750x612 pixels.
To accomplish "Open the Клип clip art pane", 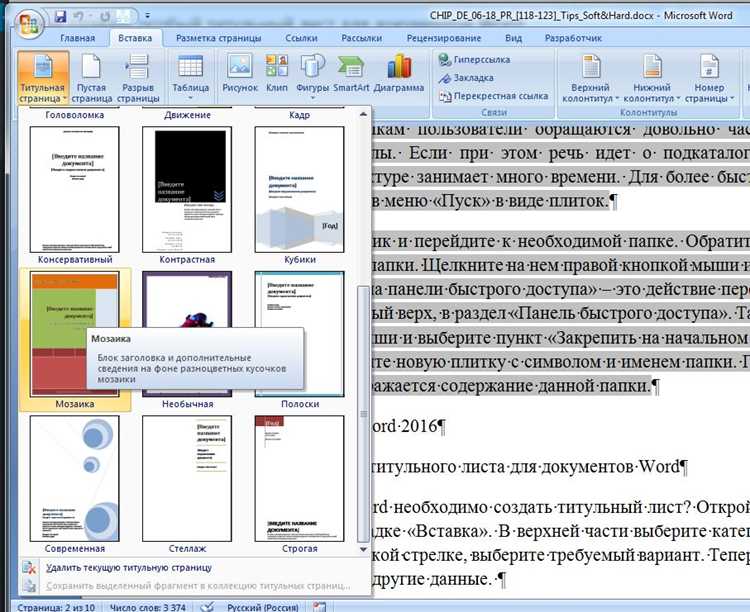I will pos(276,73).
